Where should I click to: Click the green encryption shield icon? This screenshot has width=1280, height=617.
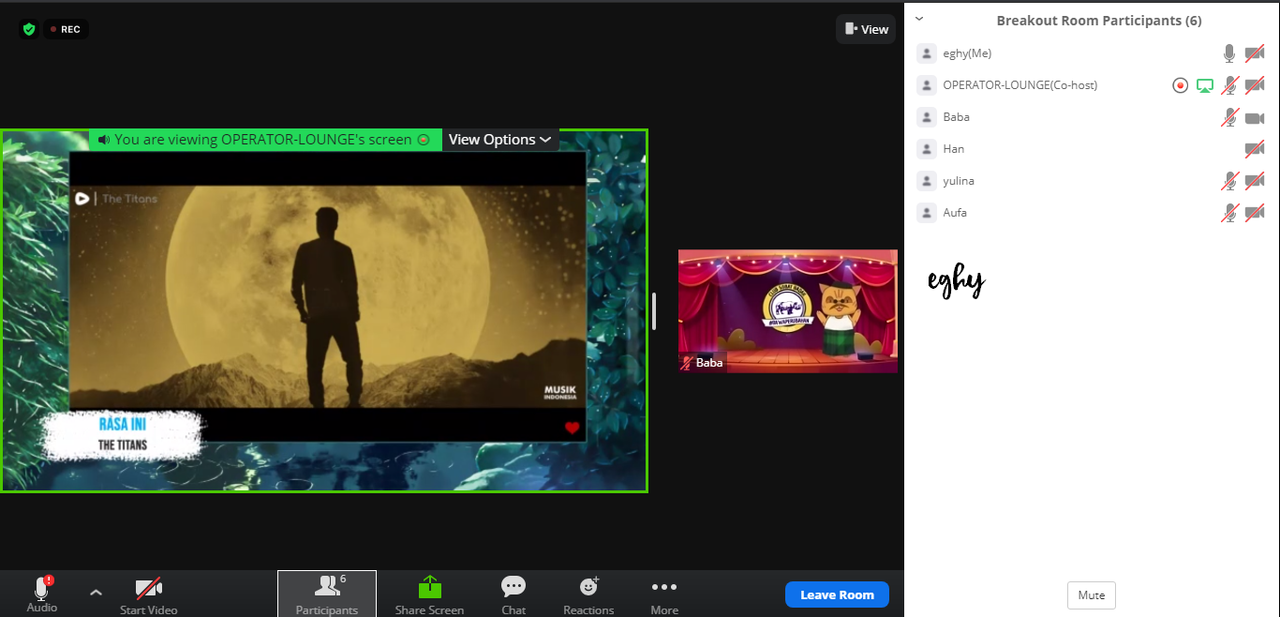coord(29,29)
